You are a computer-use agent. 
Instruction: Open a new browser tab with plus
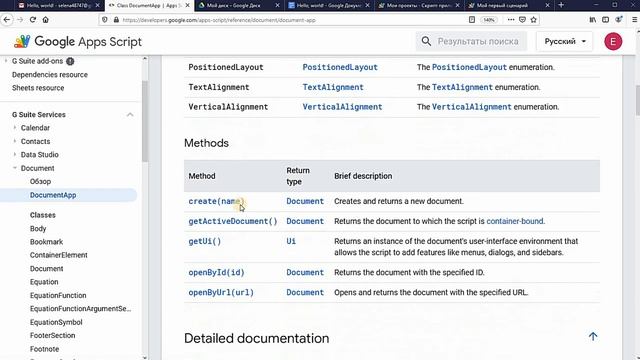tap(561, 5)
